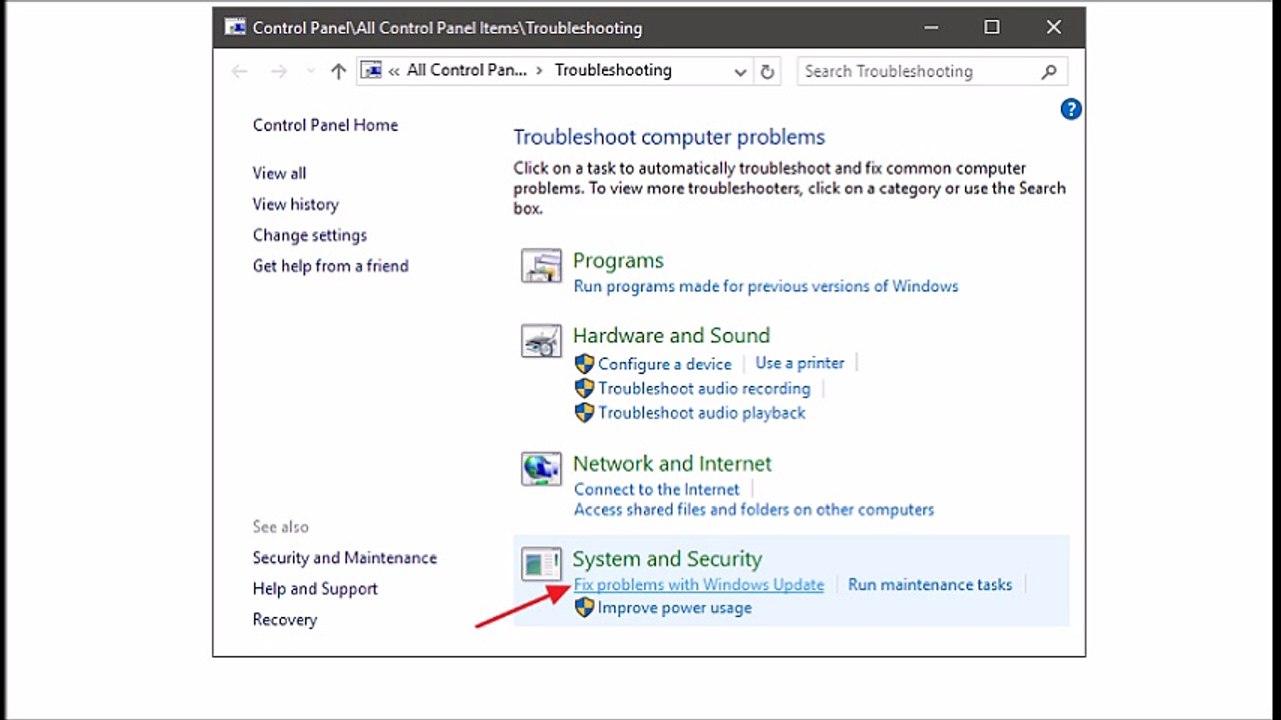Open the Network and Internet heading
This screenshot has width=1281, height=720.
pyautogui.click(x=672, y=464)
